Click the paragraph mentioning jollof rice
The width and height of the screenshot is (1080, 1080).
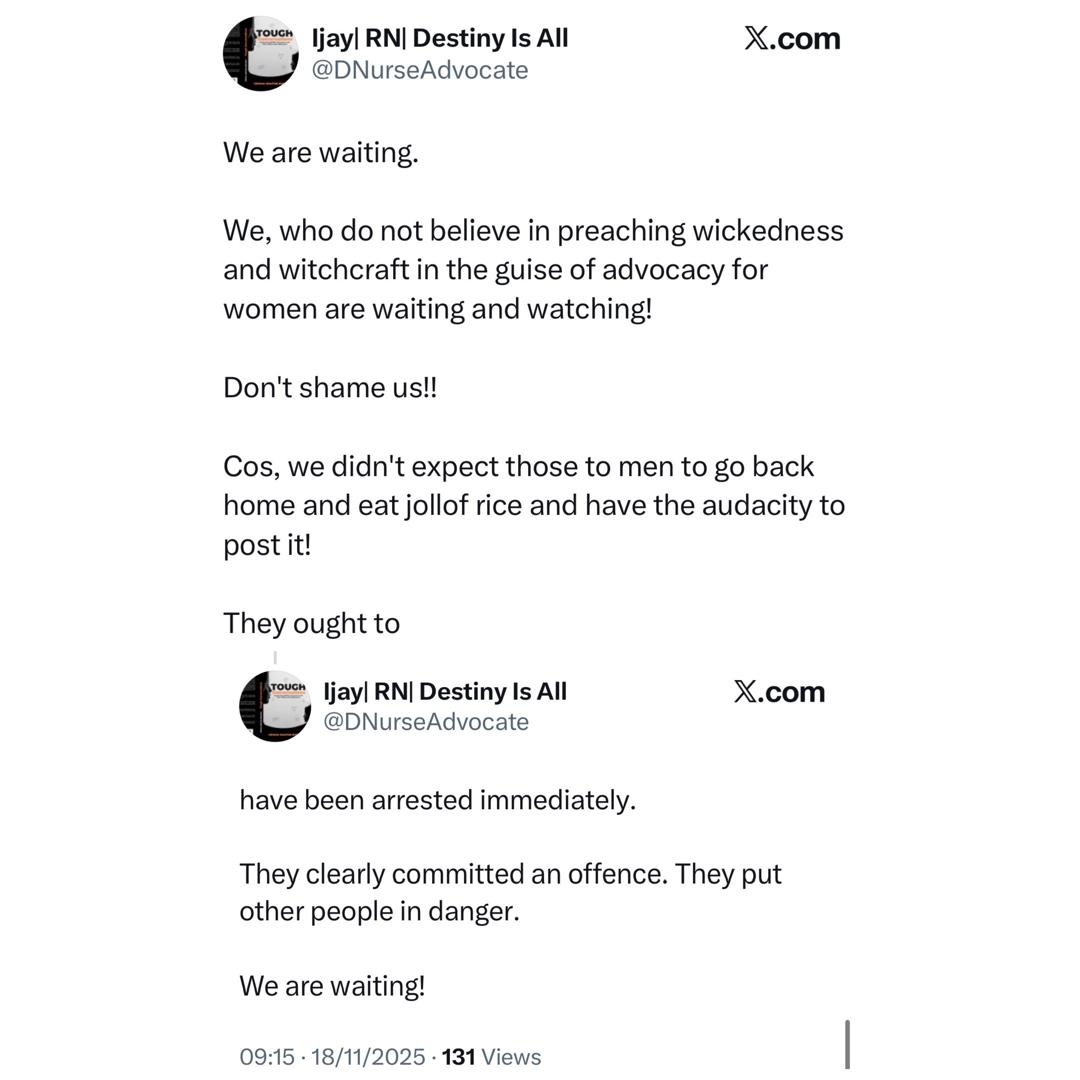[533, 505]
